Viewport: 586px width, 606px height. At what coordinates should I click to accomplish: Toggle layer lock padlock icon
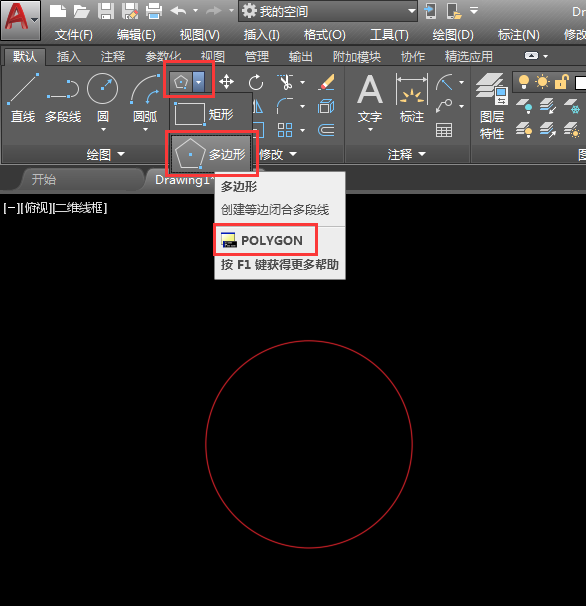tap(562, 82)
